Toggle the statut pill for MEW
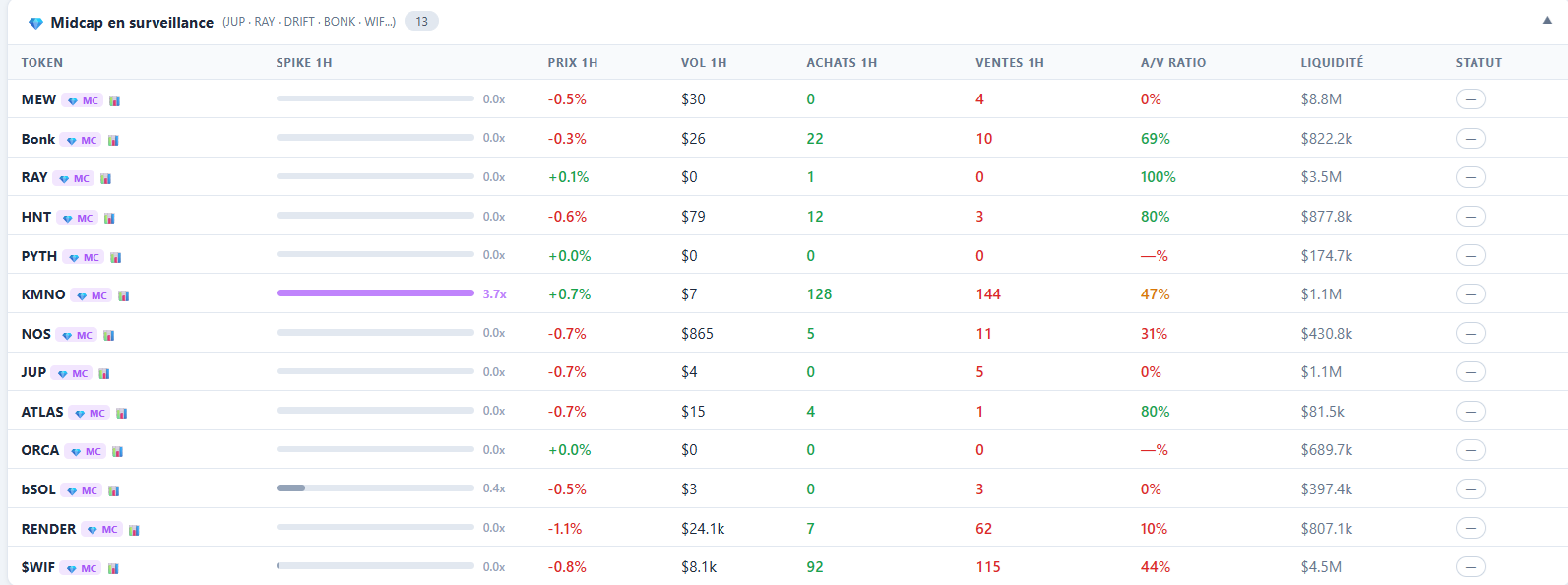Image resolution: width=1568 pixels, height=585 pixels. click(x=1471, y=98)
